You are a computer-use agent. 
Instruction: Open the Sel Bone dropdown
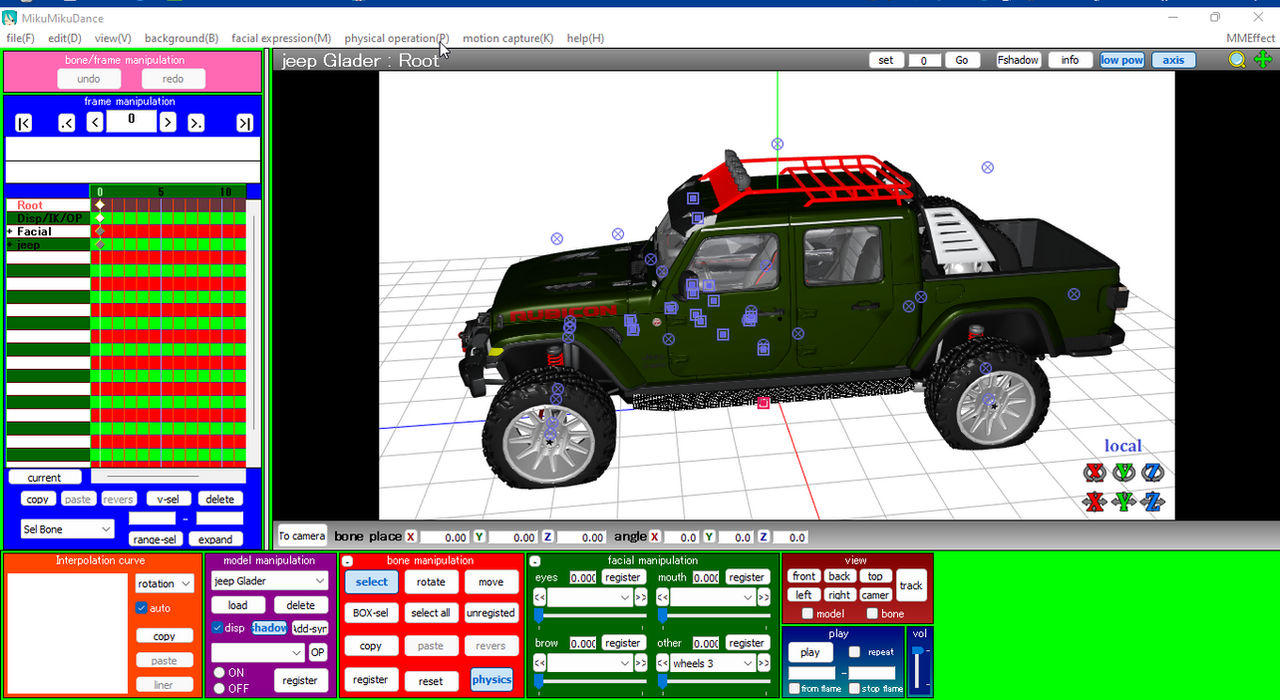point(68,529)
